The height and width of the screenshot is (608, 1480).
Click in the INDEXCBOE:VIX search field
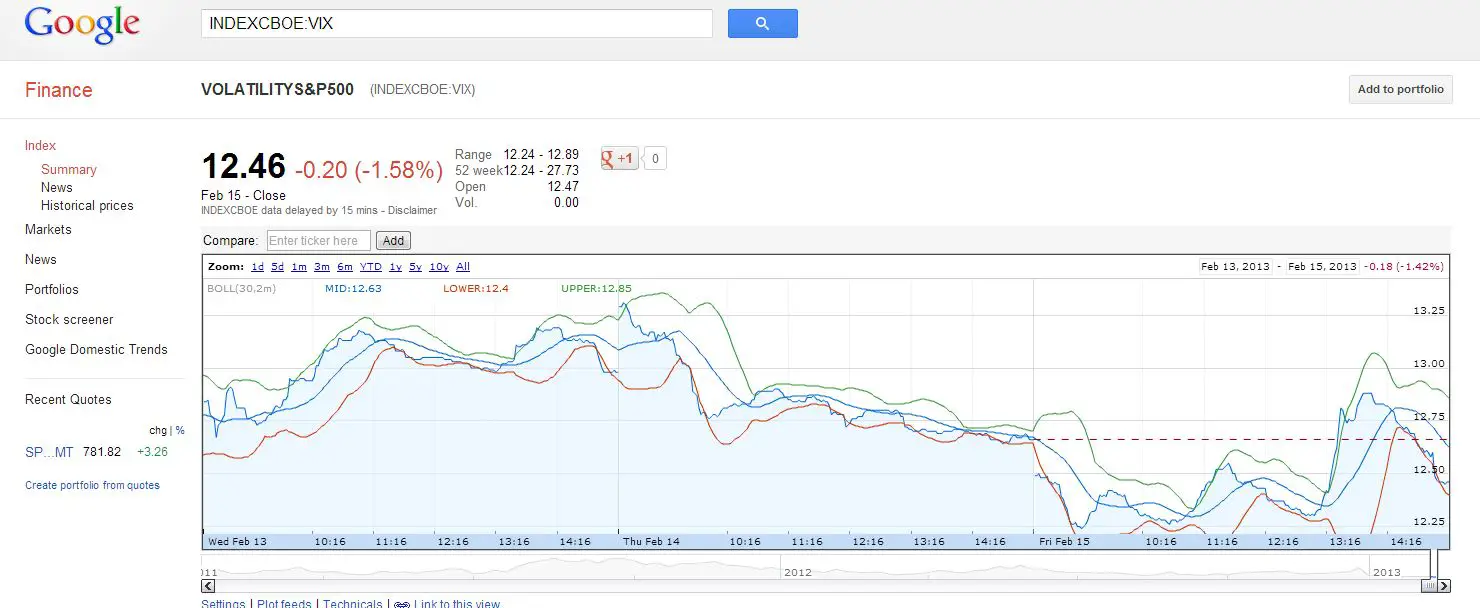457,24
